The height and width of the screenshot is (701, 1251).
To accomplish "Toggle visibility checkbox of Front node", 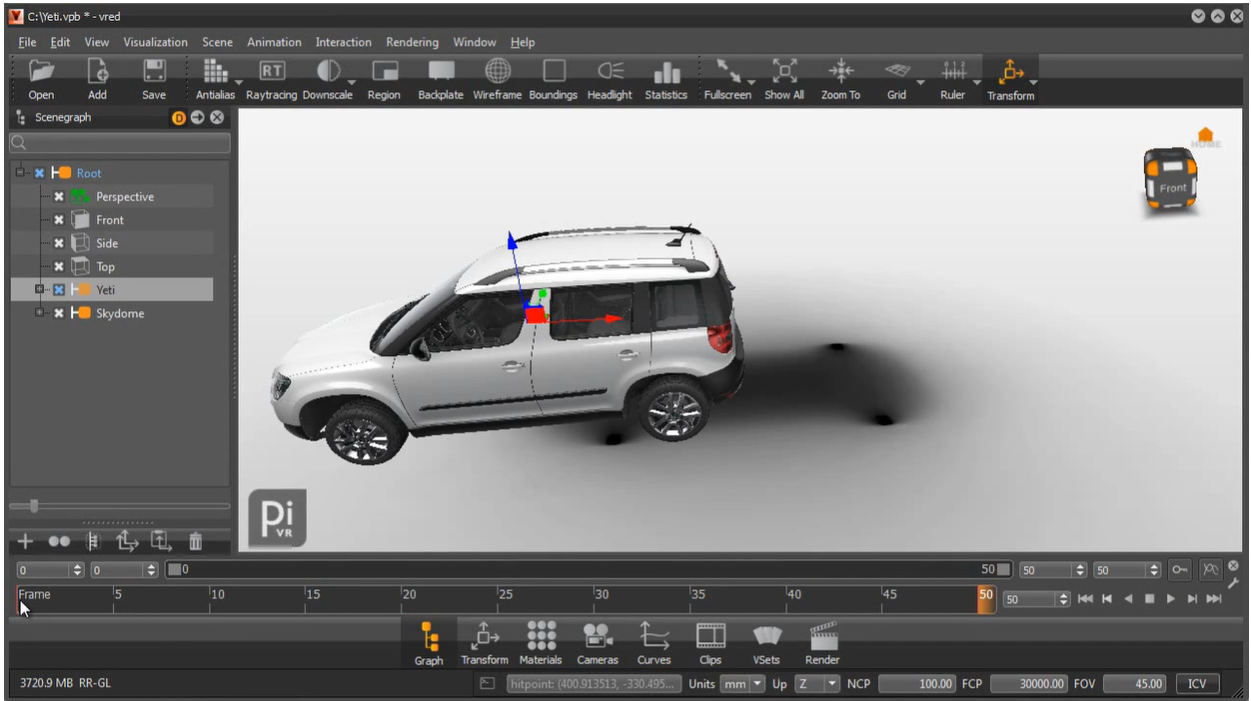I will 58,220.
